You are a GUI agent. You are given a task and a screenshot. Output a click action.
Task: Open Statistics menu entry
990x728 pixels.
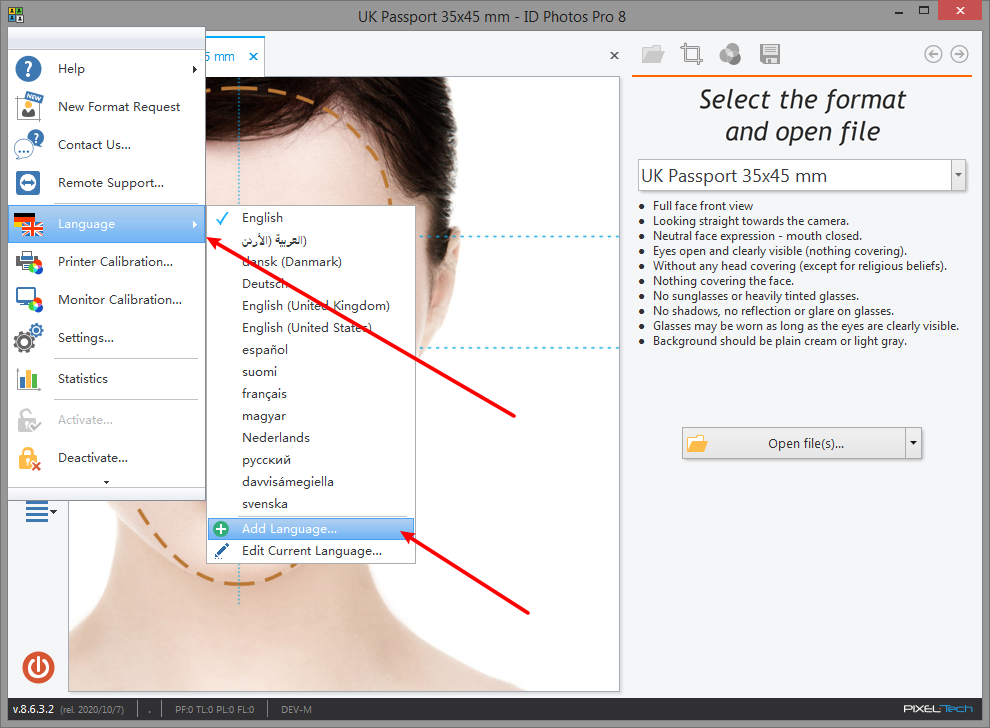coord(107,379)
